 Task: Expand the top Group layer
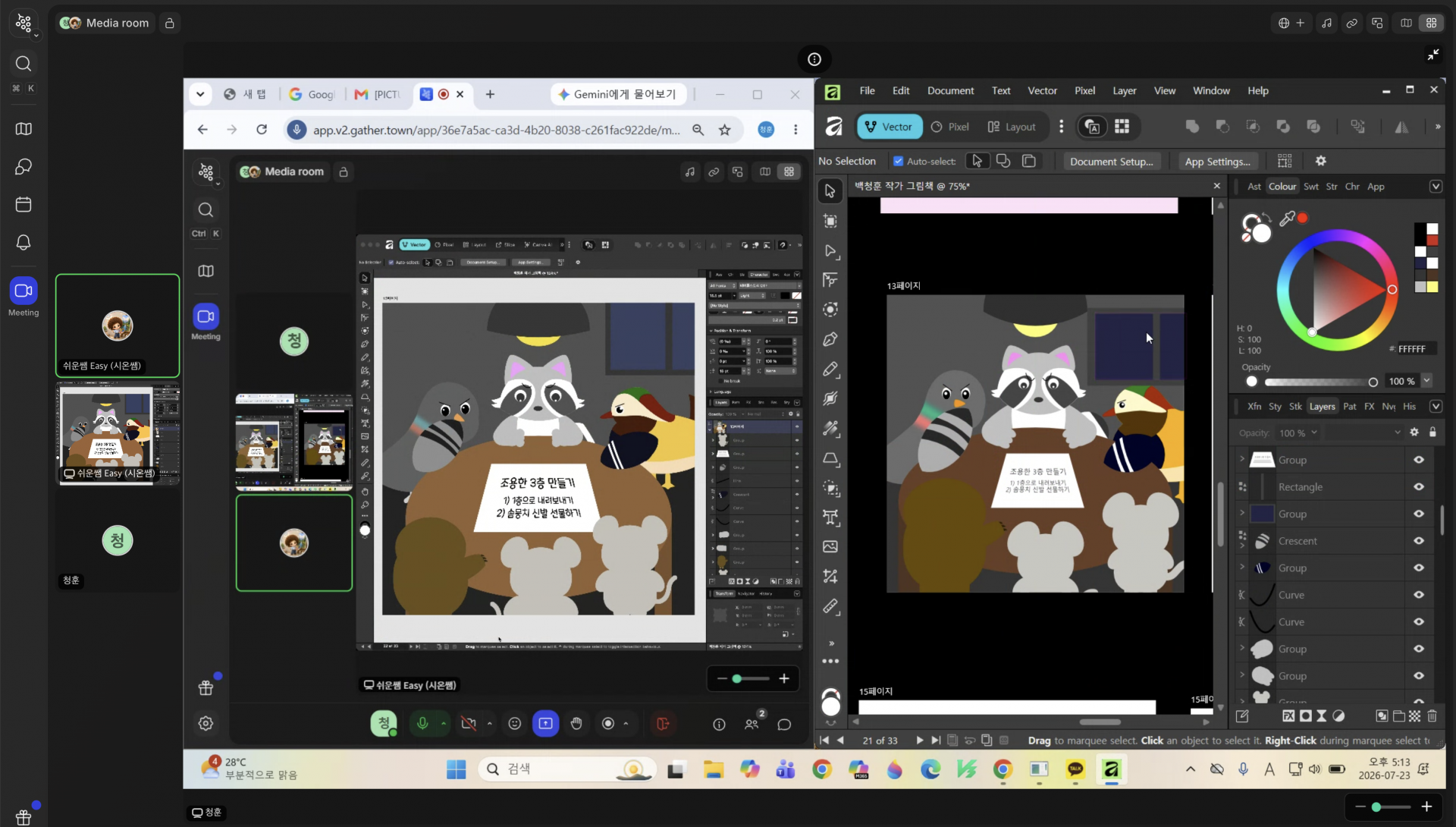pos(1242,459)
